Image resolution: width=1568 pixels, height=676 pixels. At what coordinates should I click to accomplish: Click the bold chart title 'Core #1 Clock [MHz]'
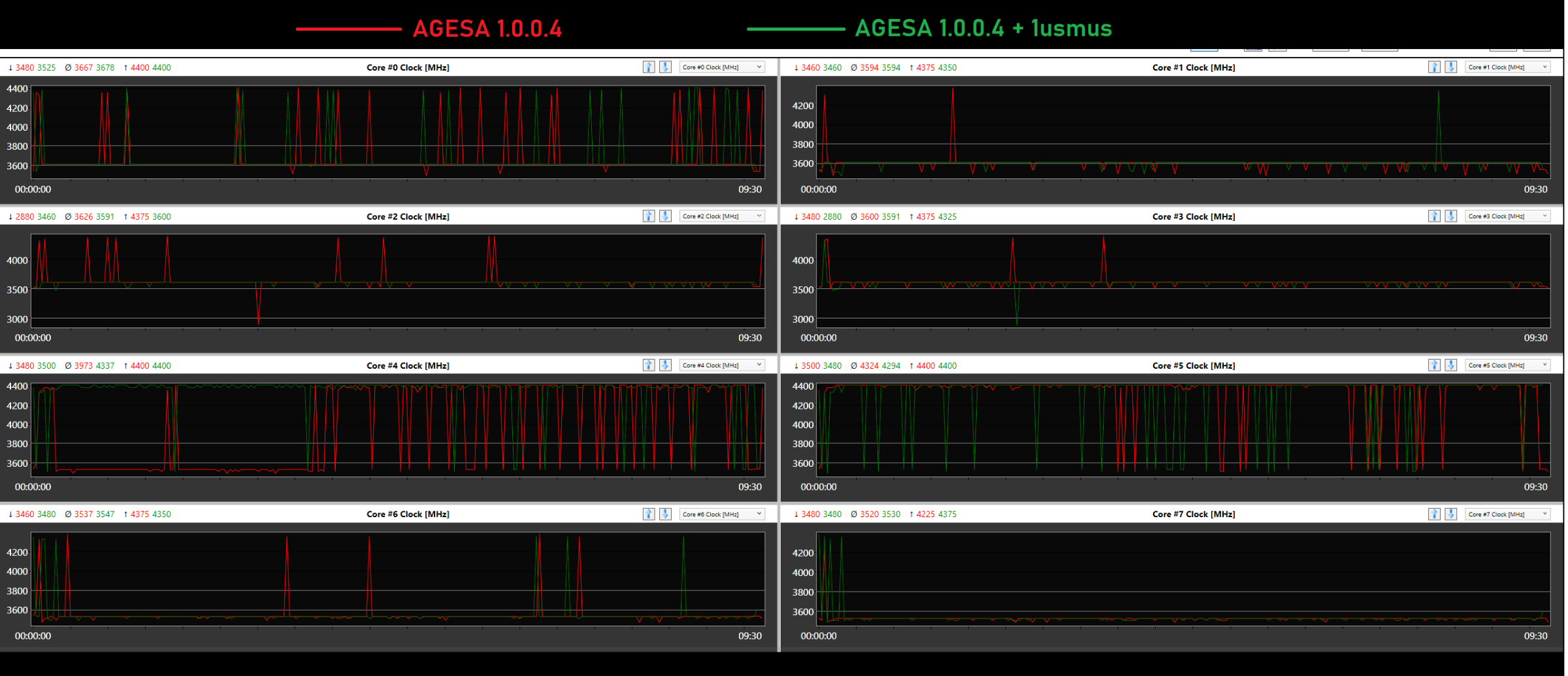pyautogui.click(x=1194, y=67)
